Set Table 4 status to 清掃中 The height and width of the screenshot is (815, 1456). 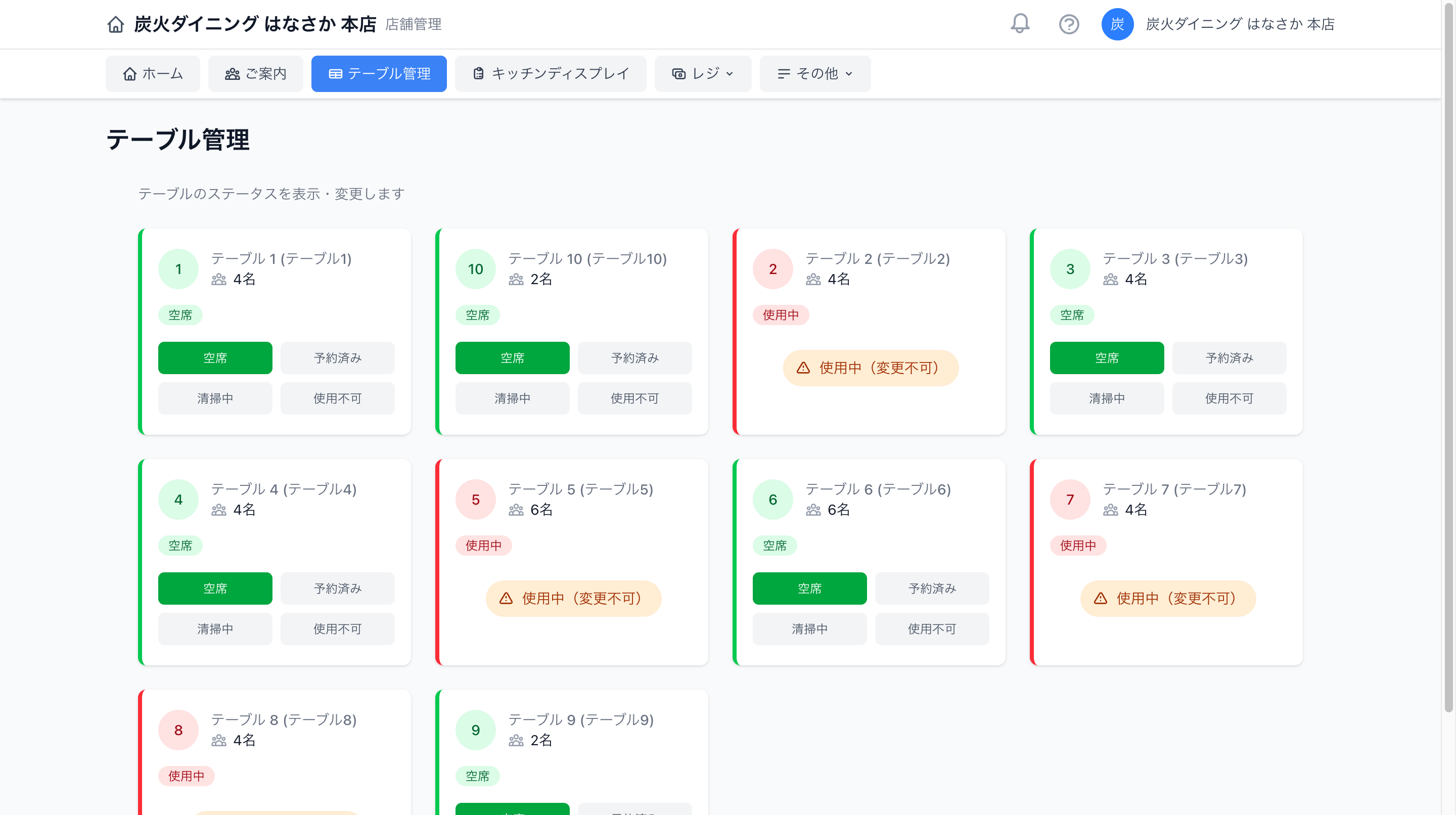pyautogui.click(x=215, y=629)
